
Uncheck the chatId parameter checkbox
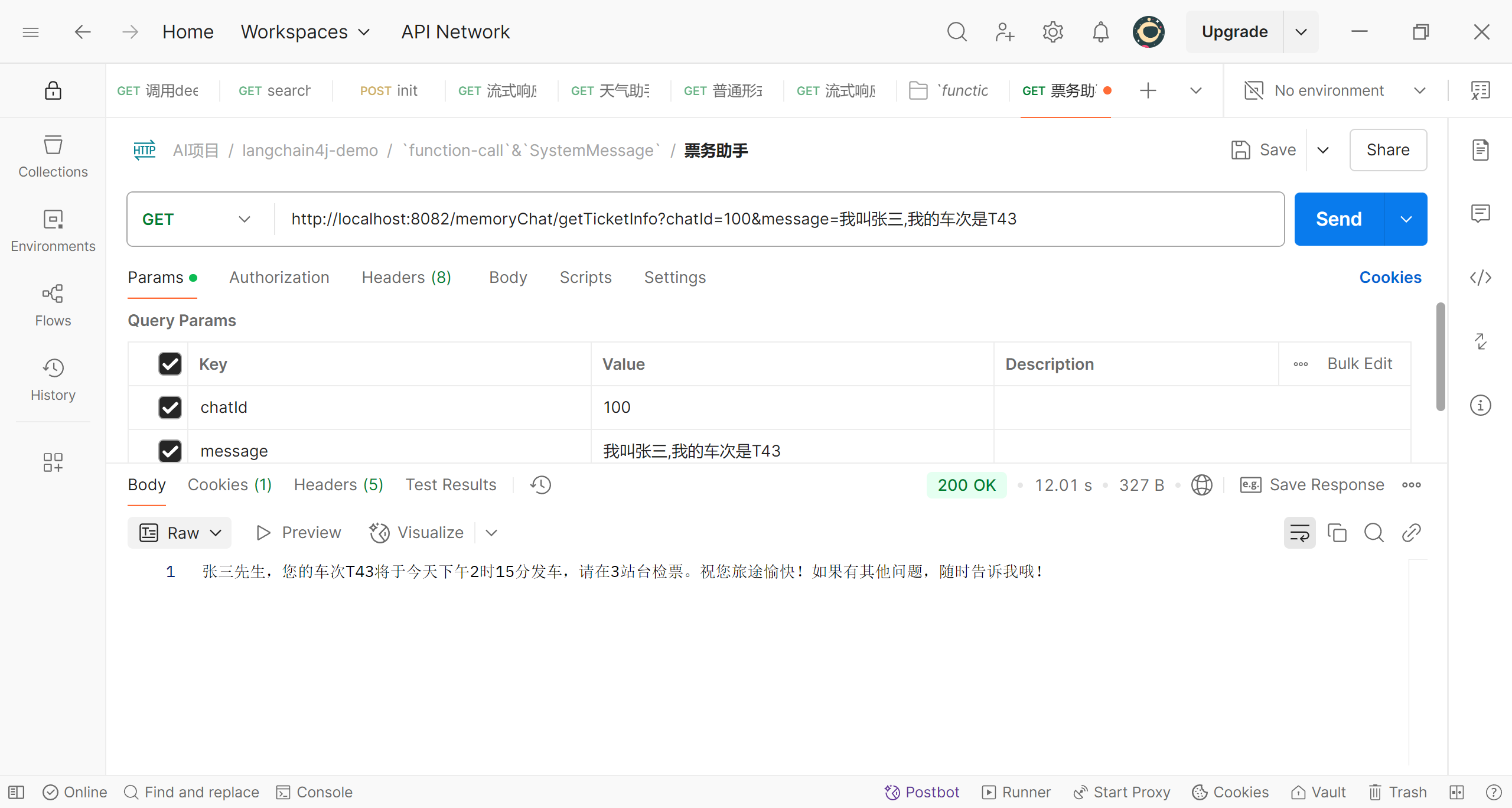pos(170,408)
